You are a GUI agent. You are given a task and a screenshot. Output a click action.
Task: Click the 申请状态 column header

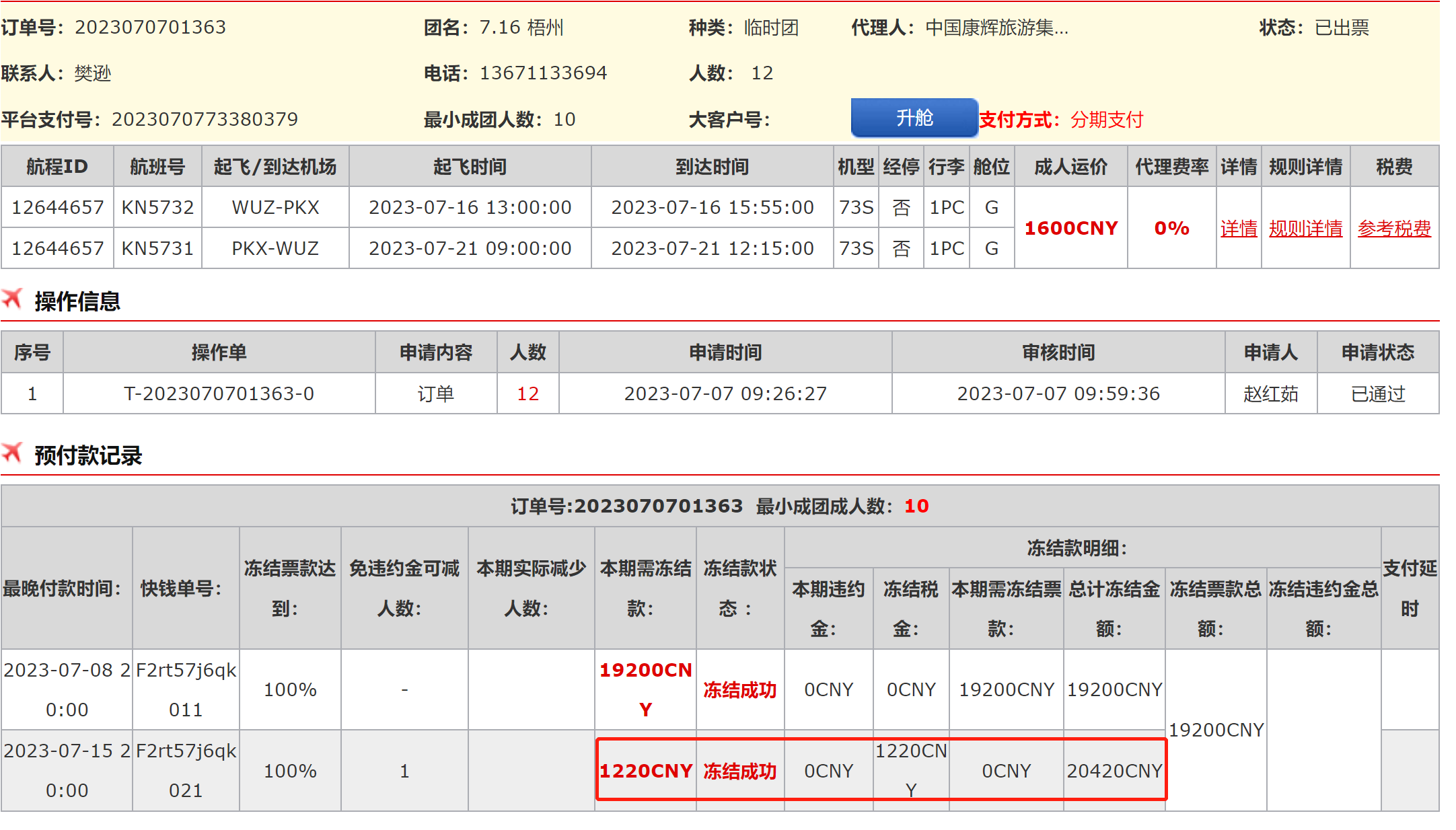(1377, 352)
